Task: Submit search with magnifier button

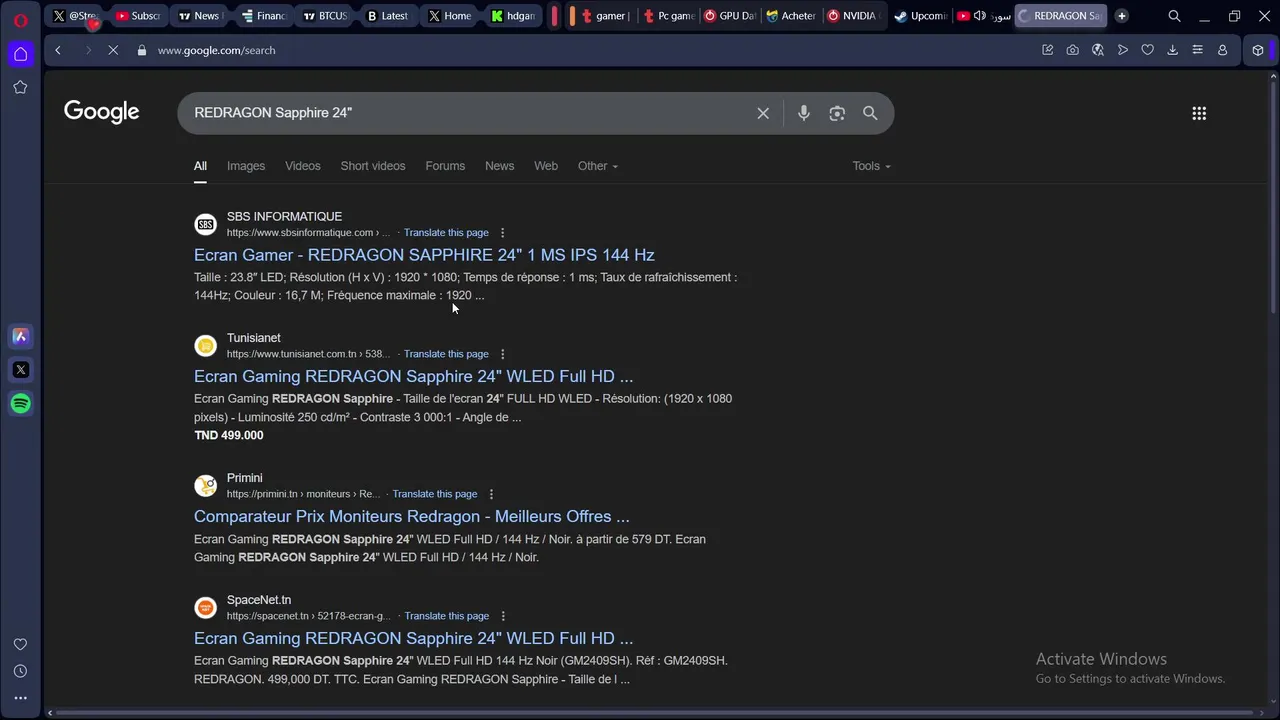Action: (x=870, y=113)
